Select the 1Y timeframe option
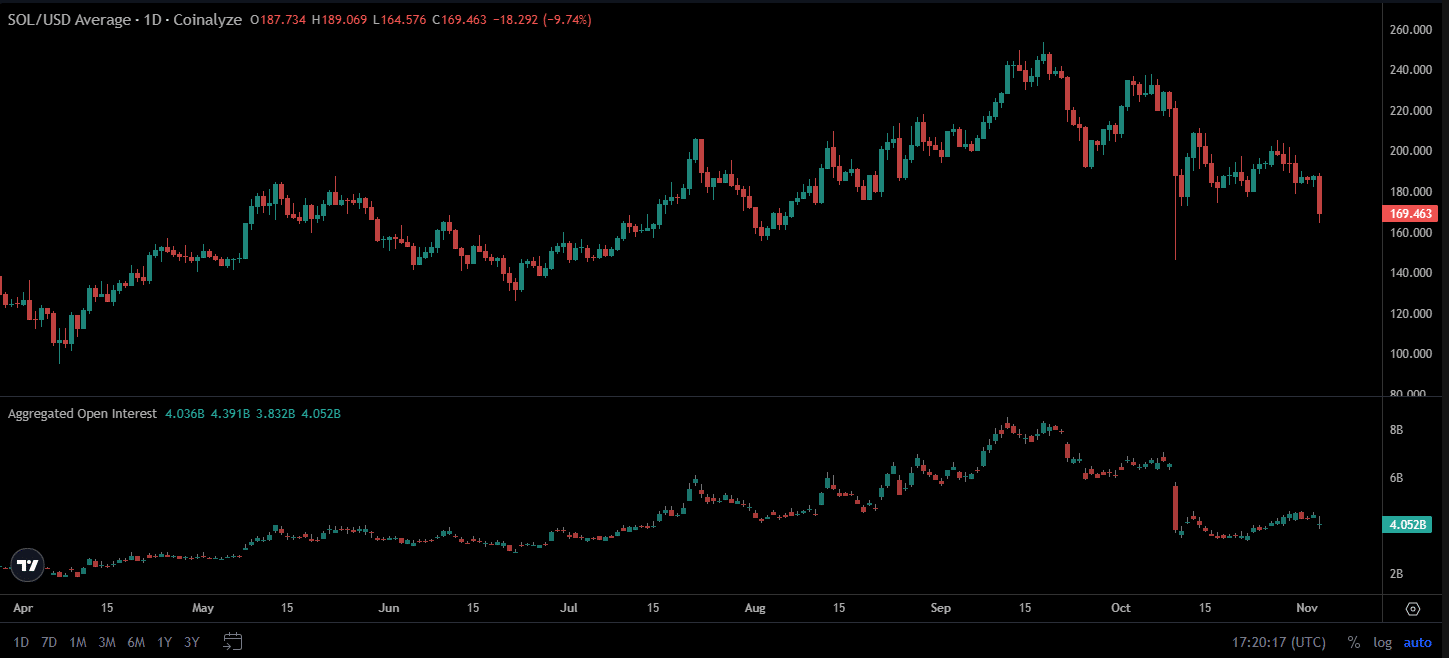1449x658 pixels. (164, 643)
